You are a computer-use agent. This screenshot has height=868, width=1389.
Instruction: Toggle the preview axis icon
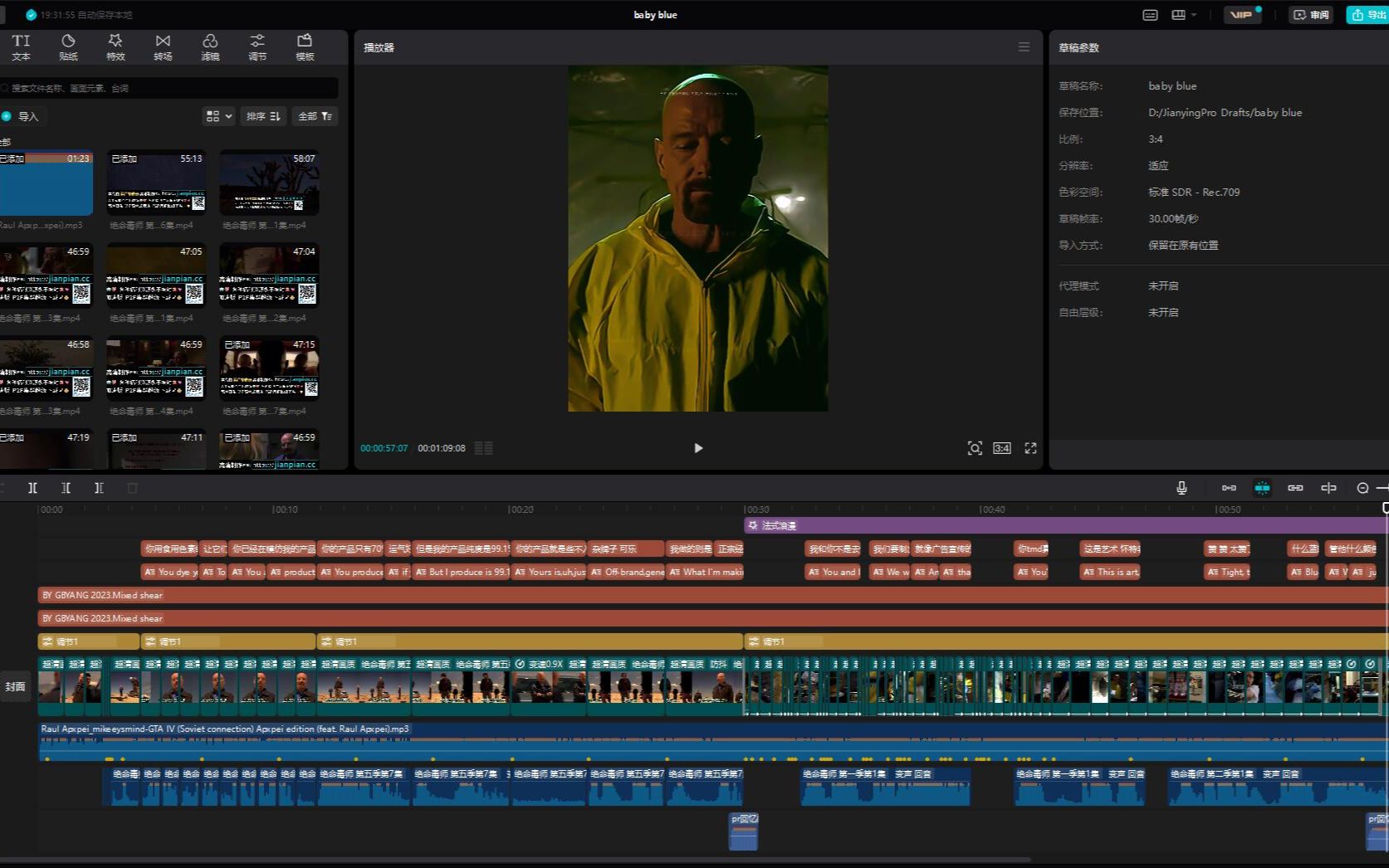tap(1328, 488)
